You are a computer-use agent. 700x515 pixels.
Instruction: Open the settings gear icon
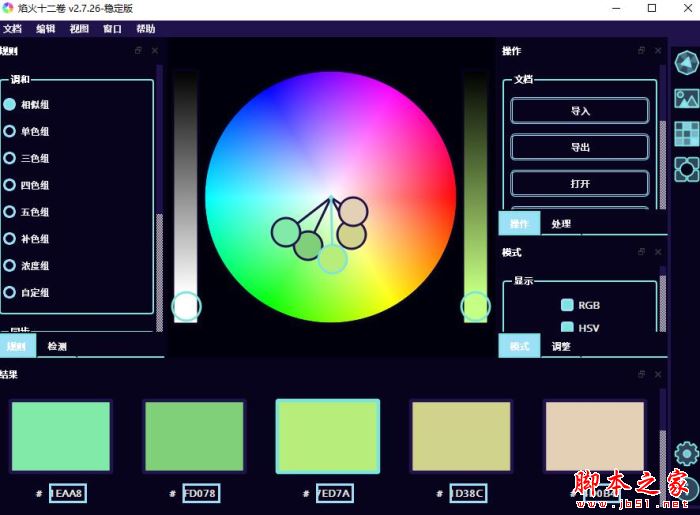coord(686,453)
